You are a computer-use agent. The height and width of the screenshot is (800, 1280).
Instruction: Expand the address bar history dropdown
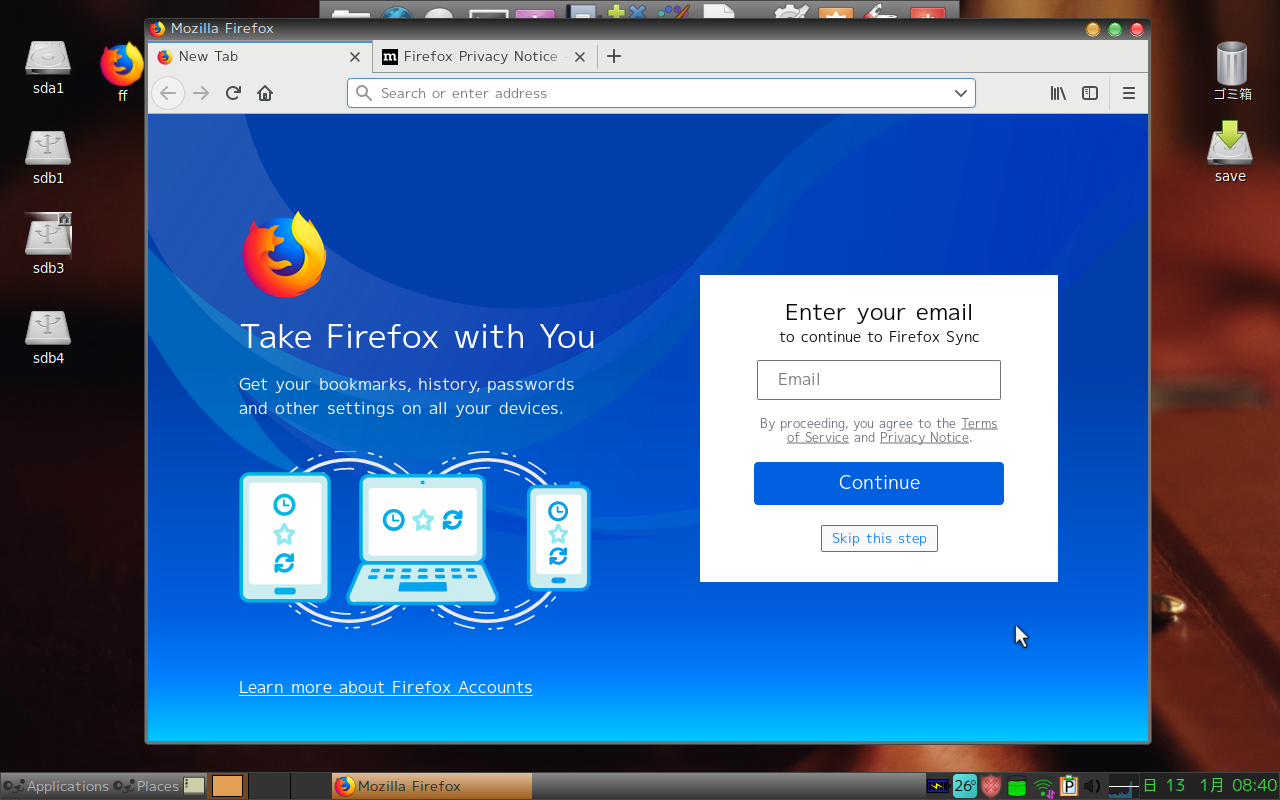[x=961, y=93]
